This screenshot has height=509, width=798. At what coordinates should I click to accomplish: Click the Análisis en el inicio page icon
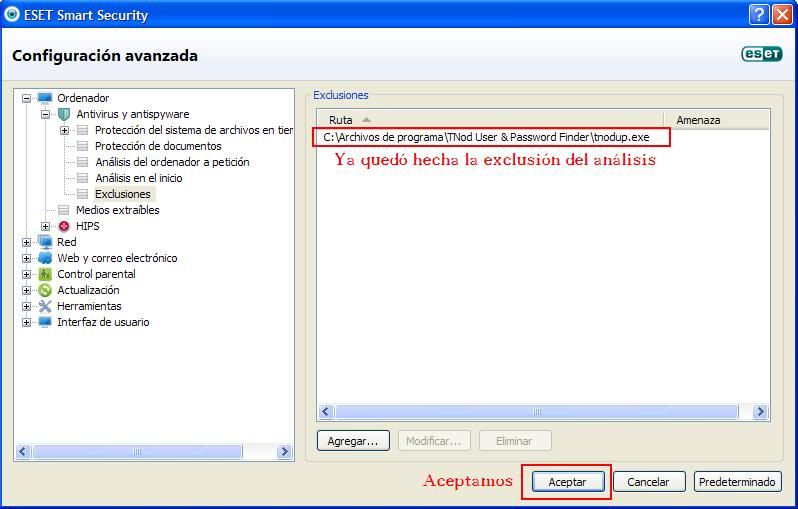click(x=82, y=178)
